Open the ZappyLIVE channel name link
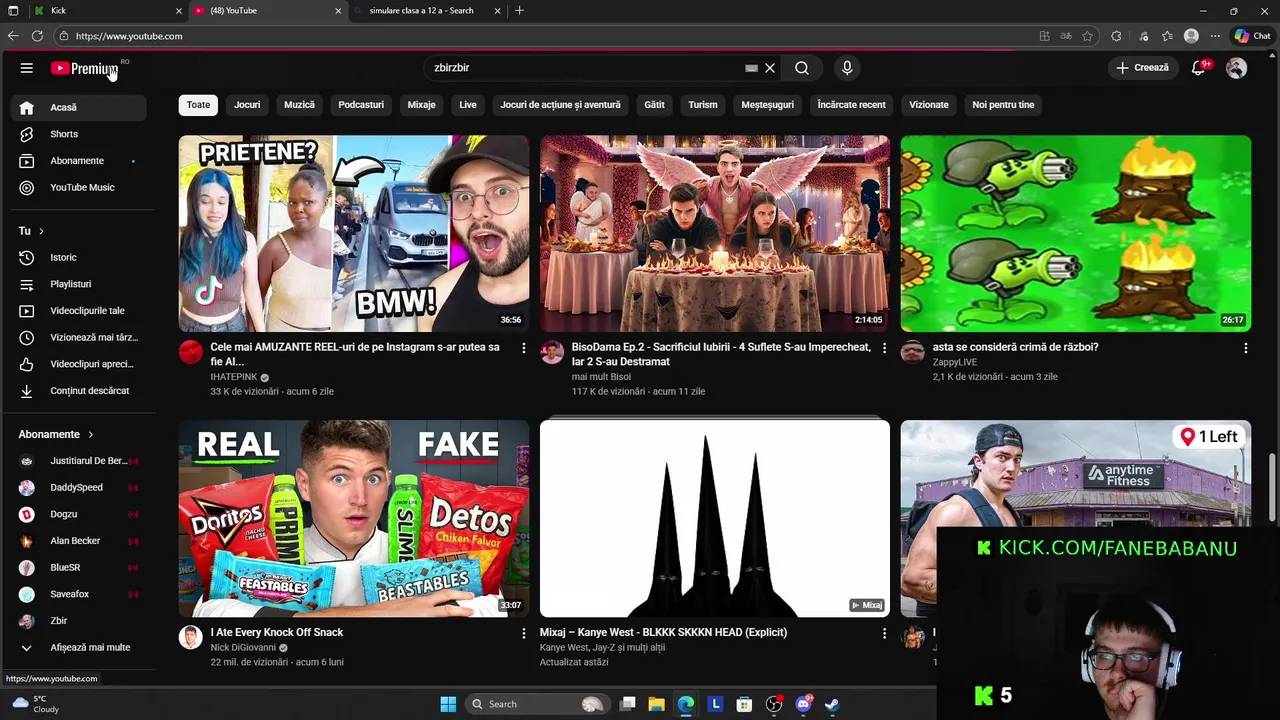The width and height of the screenshot is (1280, 720). coord(955,362)
